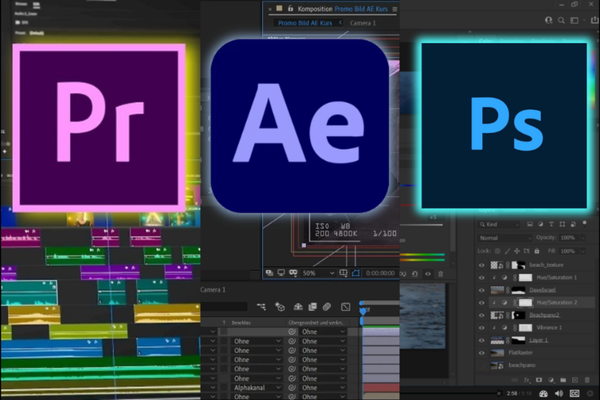The height and width of the screenshot is (400, 600).
Task: Open the 50% magnification dropdown
Action: (x=313, y=272)
